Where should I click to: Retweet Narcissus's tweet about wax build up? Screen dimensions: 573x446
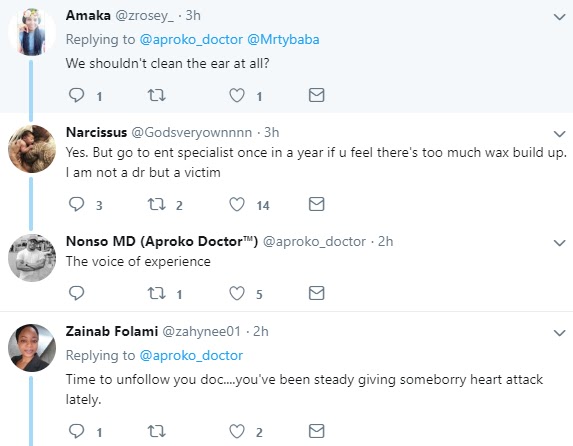[156, 204]
